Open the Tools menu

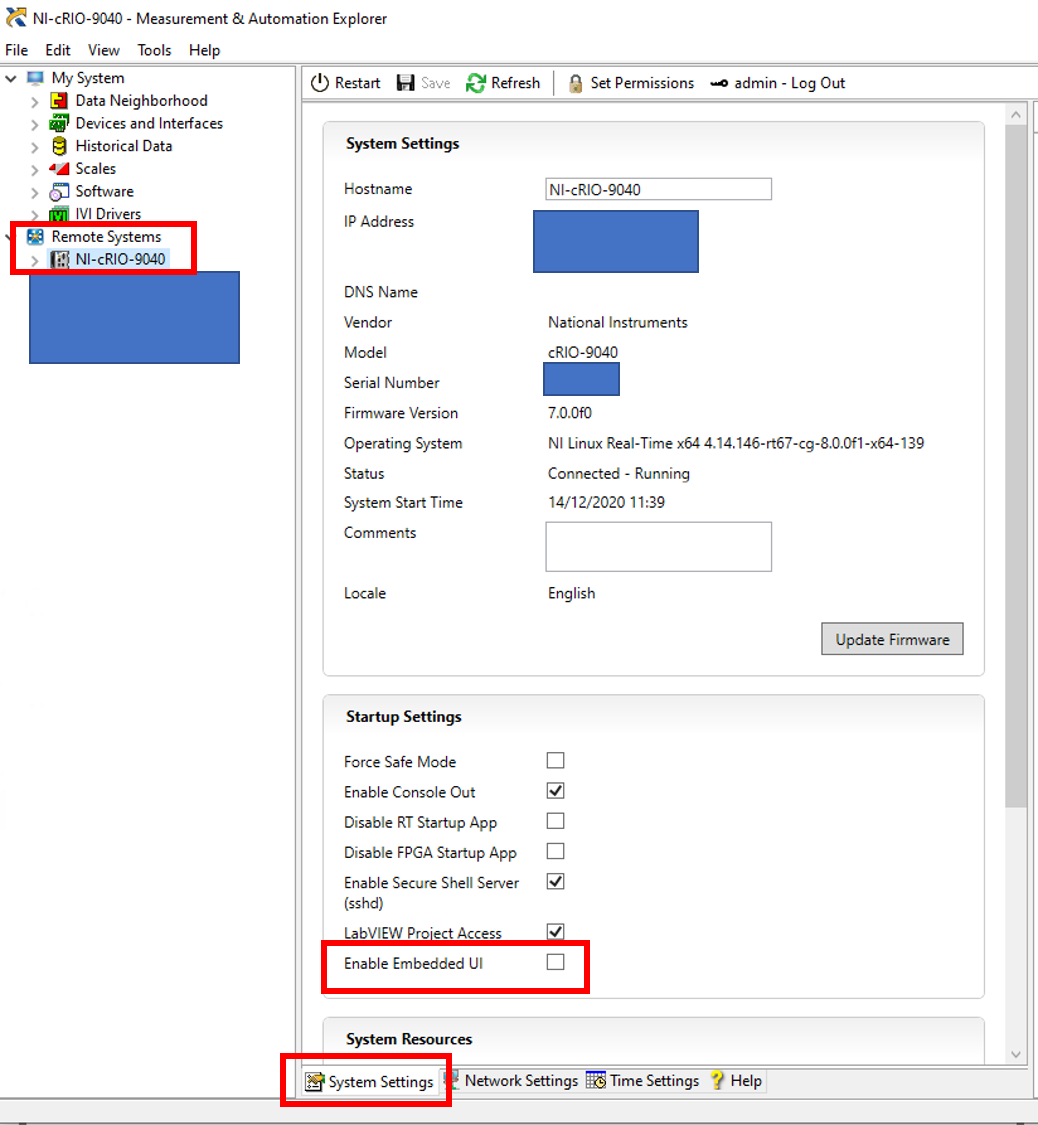pyautogui.click(x=154, y=50)
